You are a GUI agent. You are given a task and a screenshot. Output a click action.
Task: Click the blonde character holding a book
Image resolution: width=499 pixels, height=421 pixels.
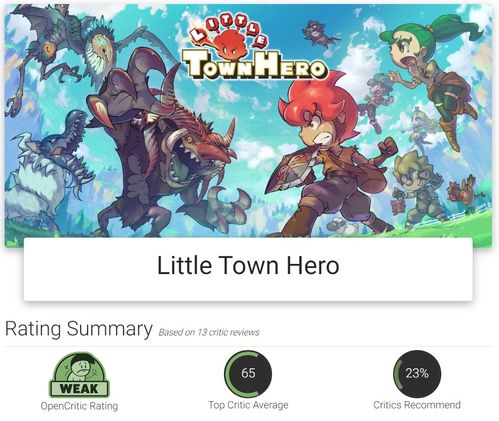[x=417, y=188]
